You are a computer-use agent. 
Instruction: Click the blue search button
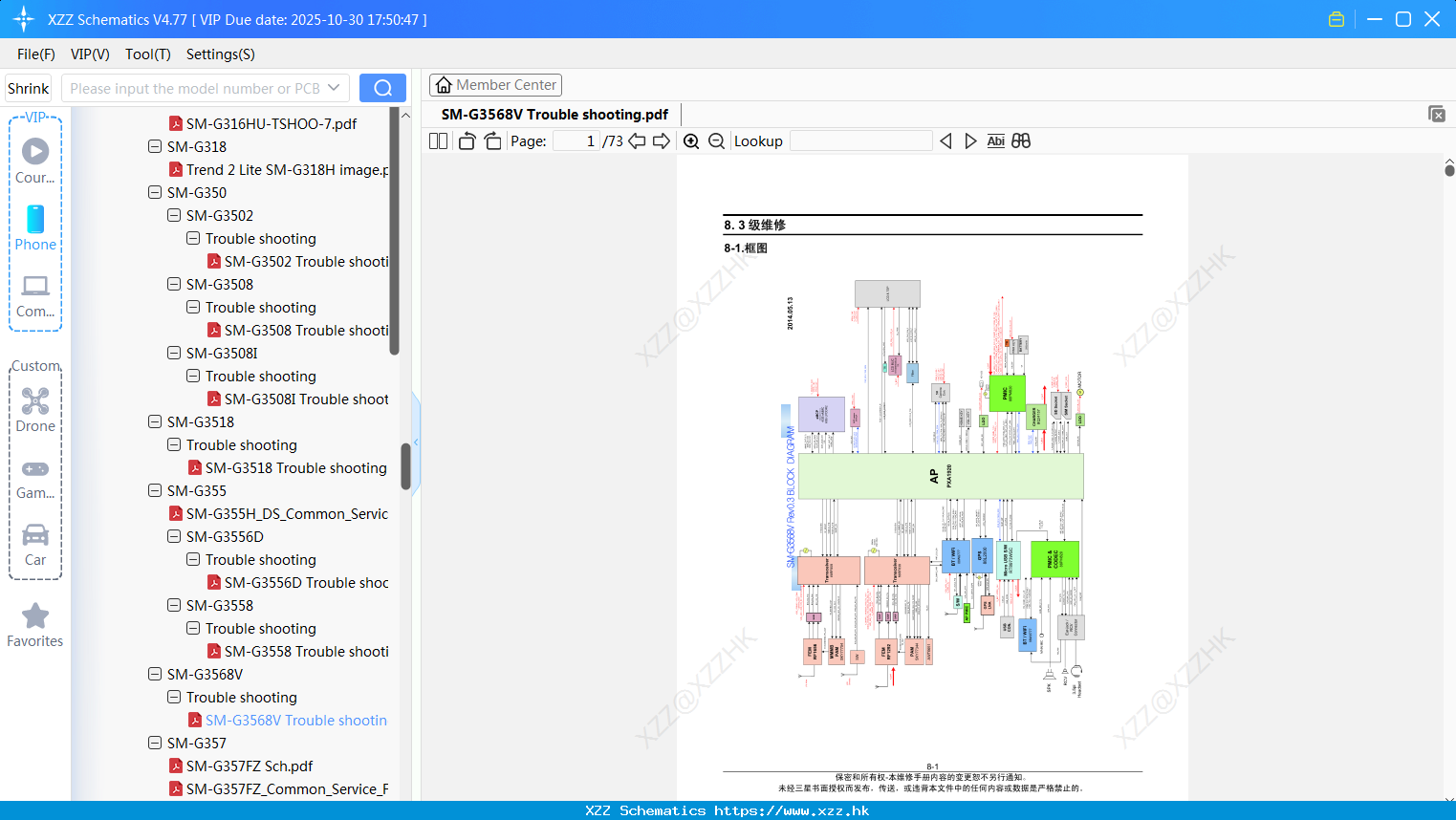pyautogui.click(x=382, y=88)
